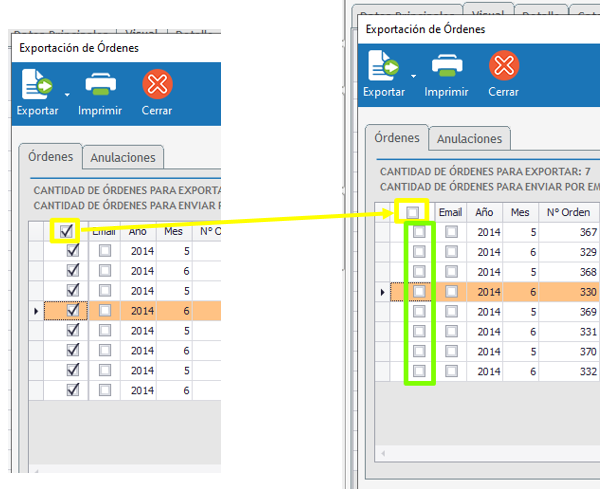Viewport: 608px width, 491px height.
Task: Sort by the Nº Orden column header
Action: tap(568, 212)
